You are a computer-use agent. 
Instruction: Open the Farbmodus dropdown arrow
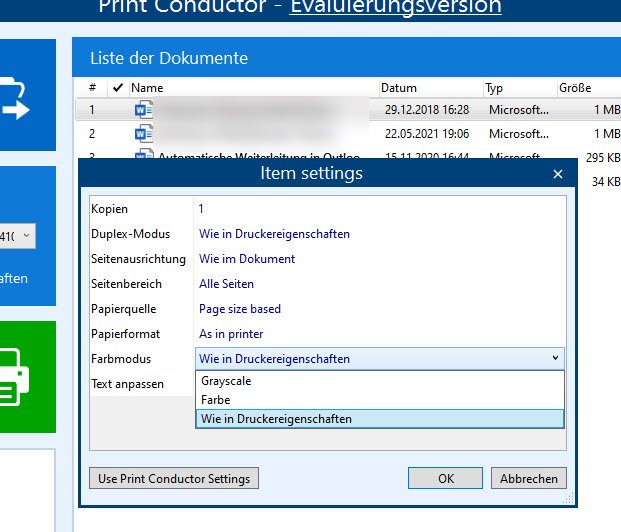555,358
